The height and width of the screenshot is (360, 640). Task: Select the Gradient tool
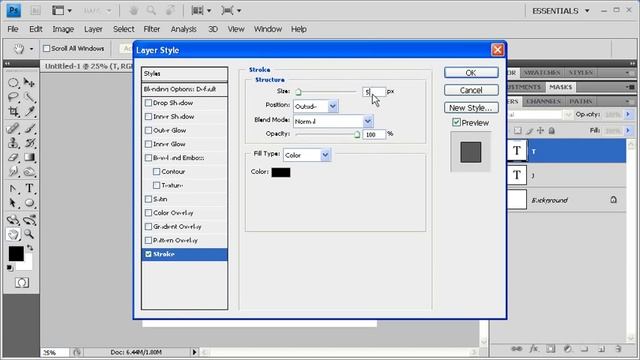[29, 157]
